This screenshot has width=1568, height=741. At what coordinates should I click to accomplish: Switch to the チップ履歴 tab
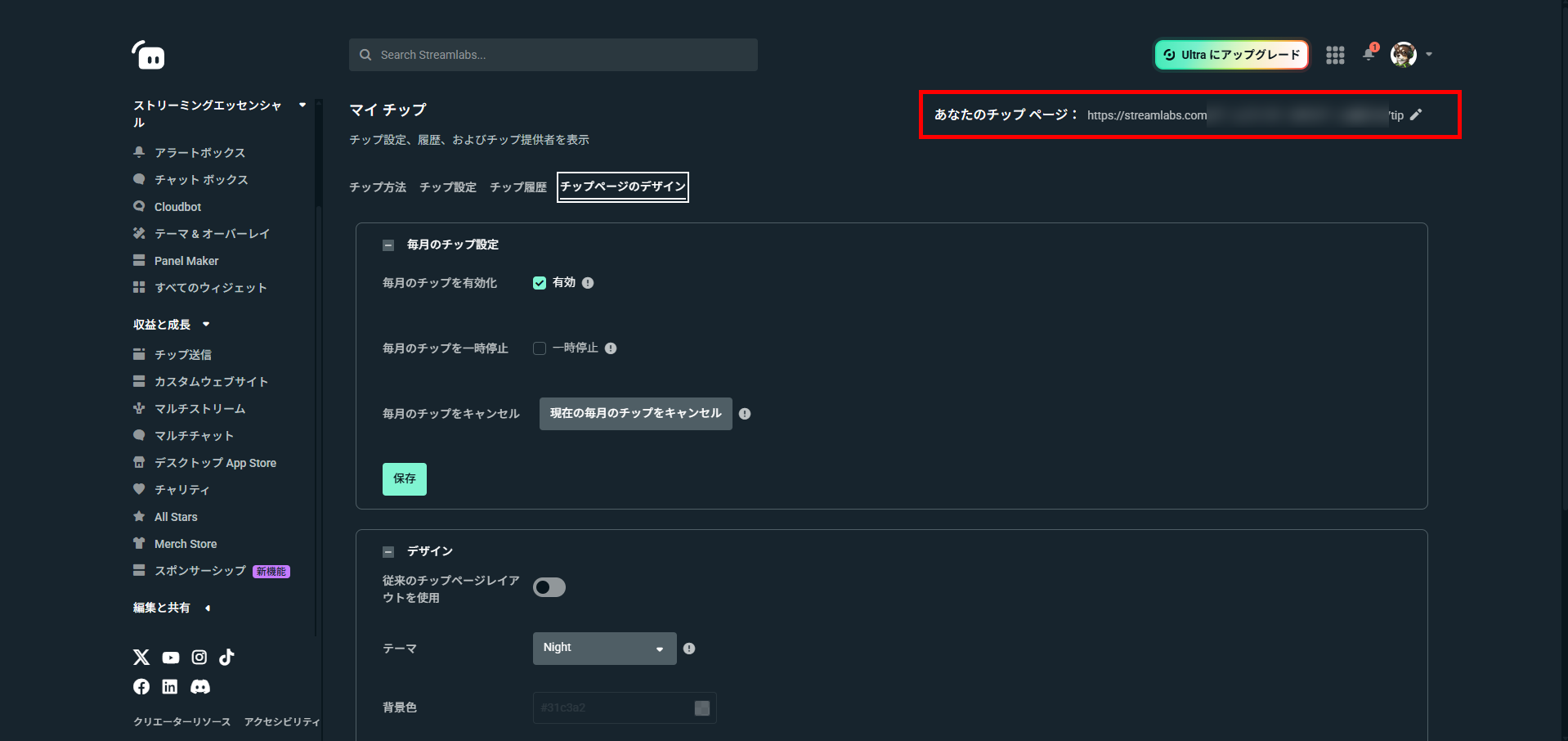pyautogui.click(x=518, y=187)
